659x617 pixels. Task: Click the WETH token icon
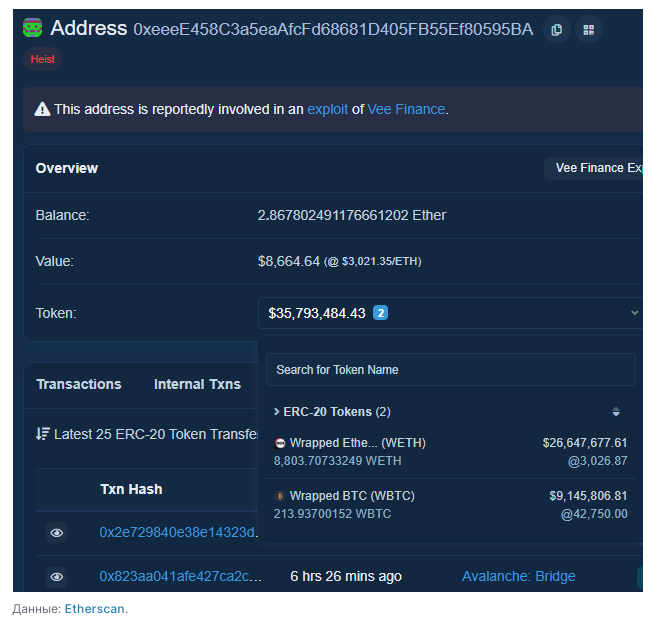[280, 443]
